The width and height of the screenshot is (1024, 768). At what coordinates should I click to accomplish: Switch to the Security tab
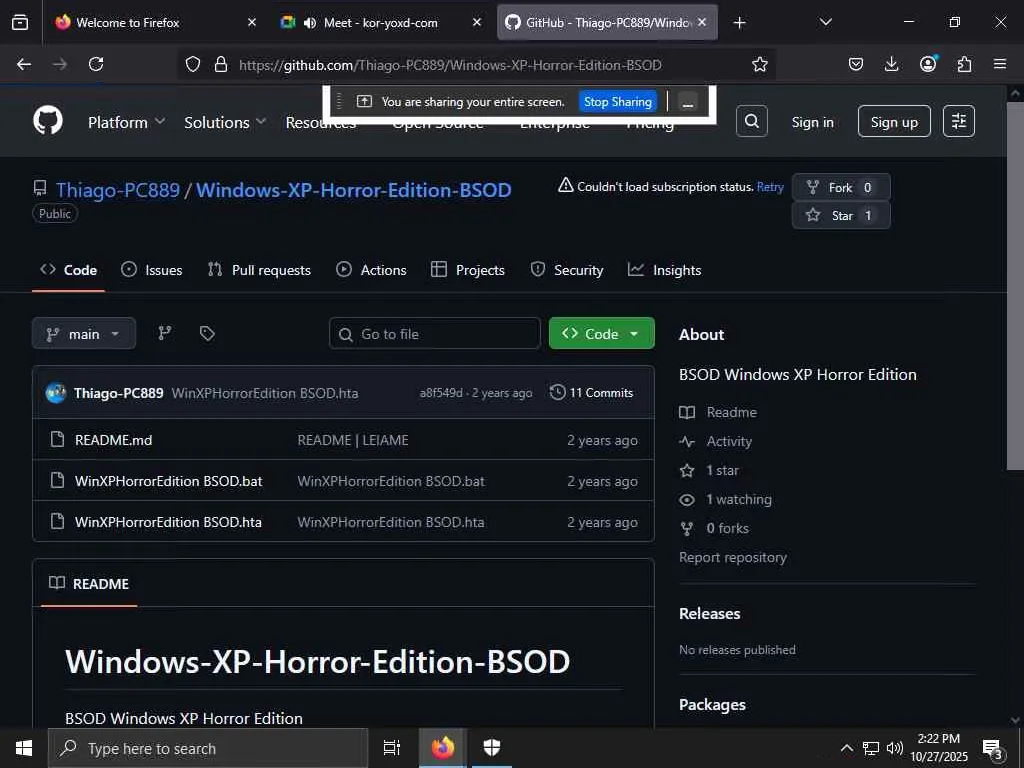[x=567, y=270]
